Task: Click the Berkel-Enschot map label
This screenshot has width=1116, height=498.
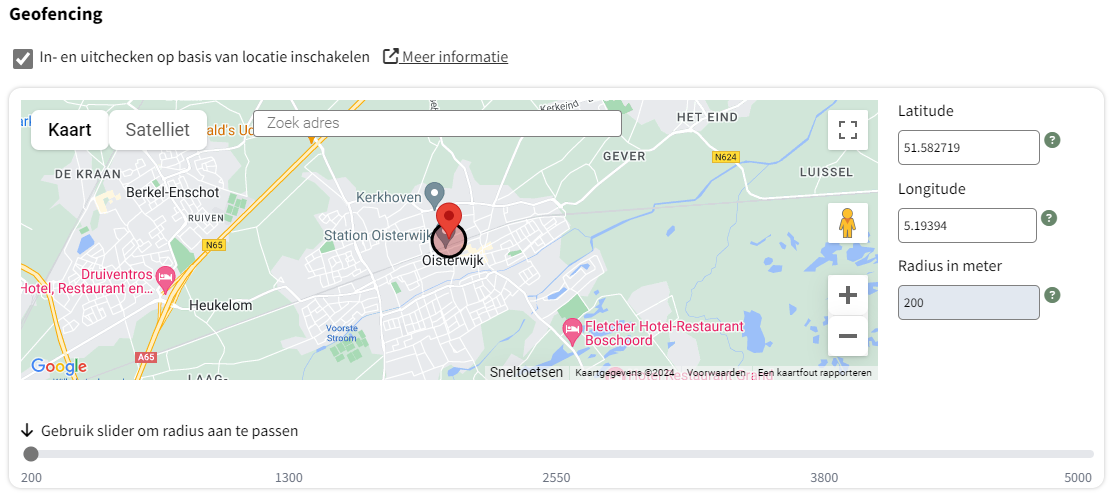Action: coord(173,193)
